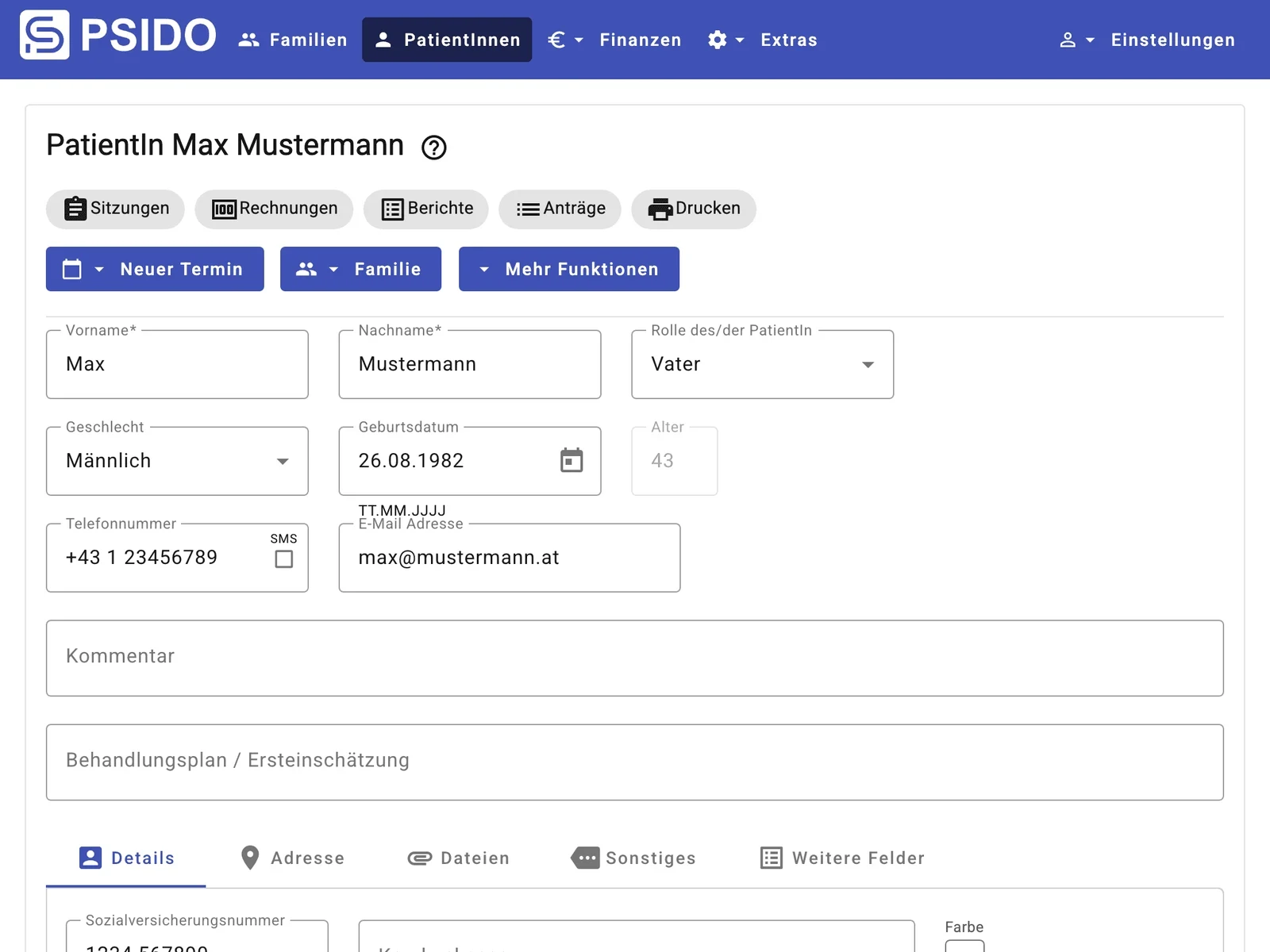Click the euro icon beside Finanzen

pos(556,40)
